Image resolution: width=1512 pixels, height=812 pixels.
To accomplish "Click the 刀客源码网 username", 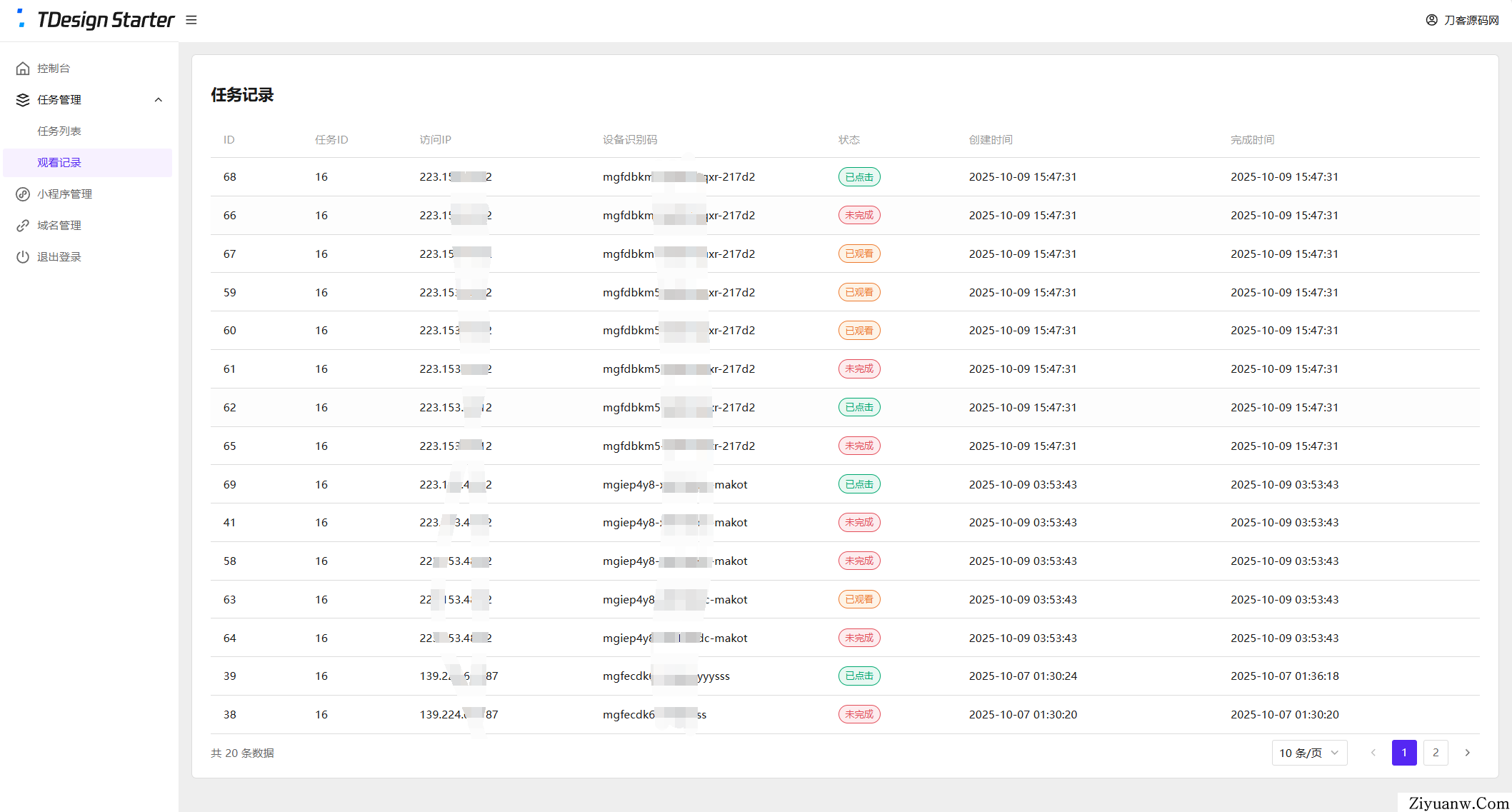I will coord(1471,20).
